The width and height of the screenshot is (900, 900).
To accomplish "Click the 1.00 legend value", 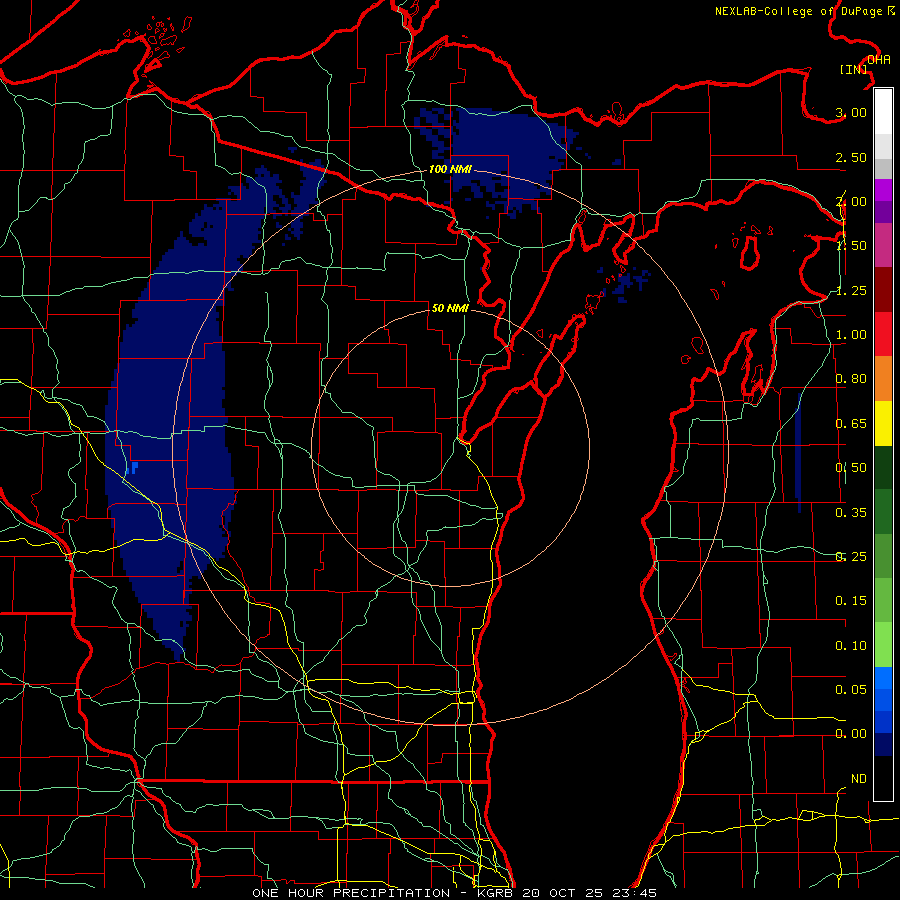I will [851, 335].
